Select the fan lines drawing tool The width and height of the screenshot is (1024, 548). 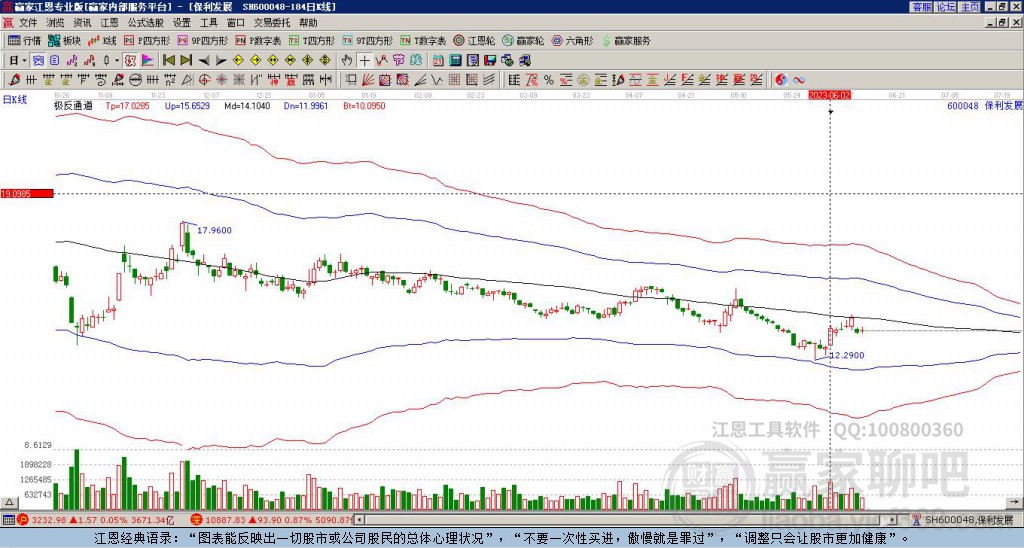point(368,80)
